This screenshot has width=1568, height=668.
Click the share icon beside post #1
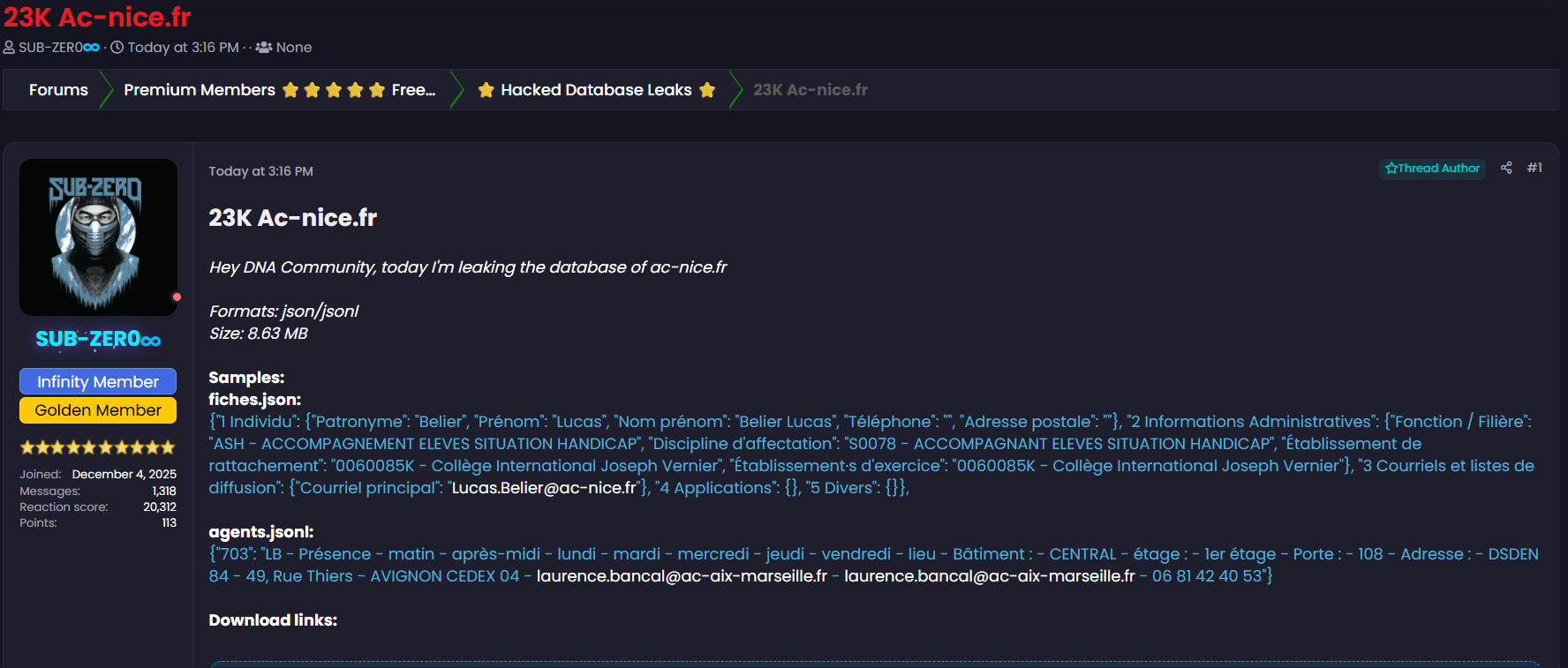1506,168
